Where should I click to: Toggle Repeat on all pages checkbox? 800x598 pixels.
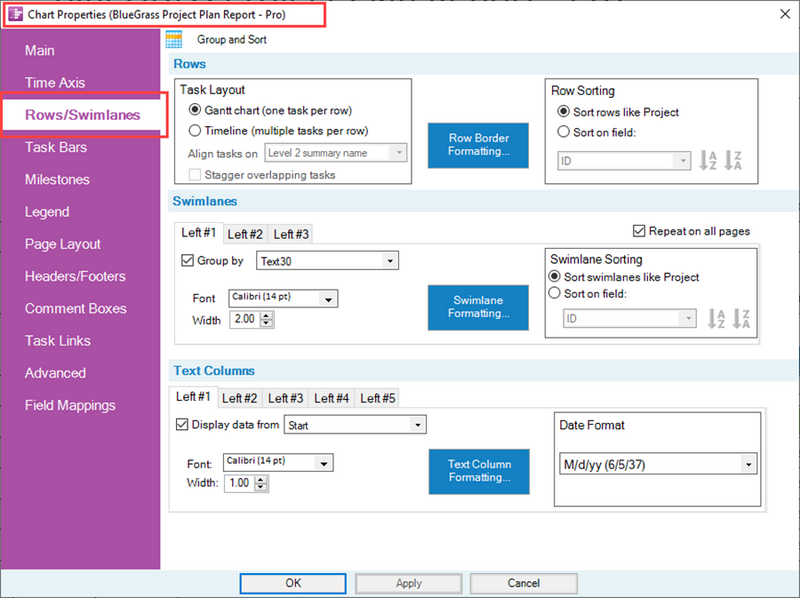[x=639, y=231]
